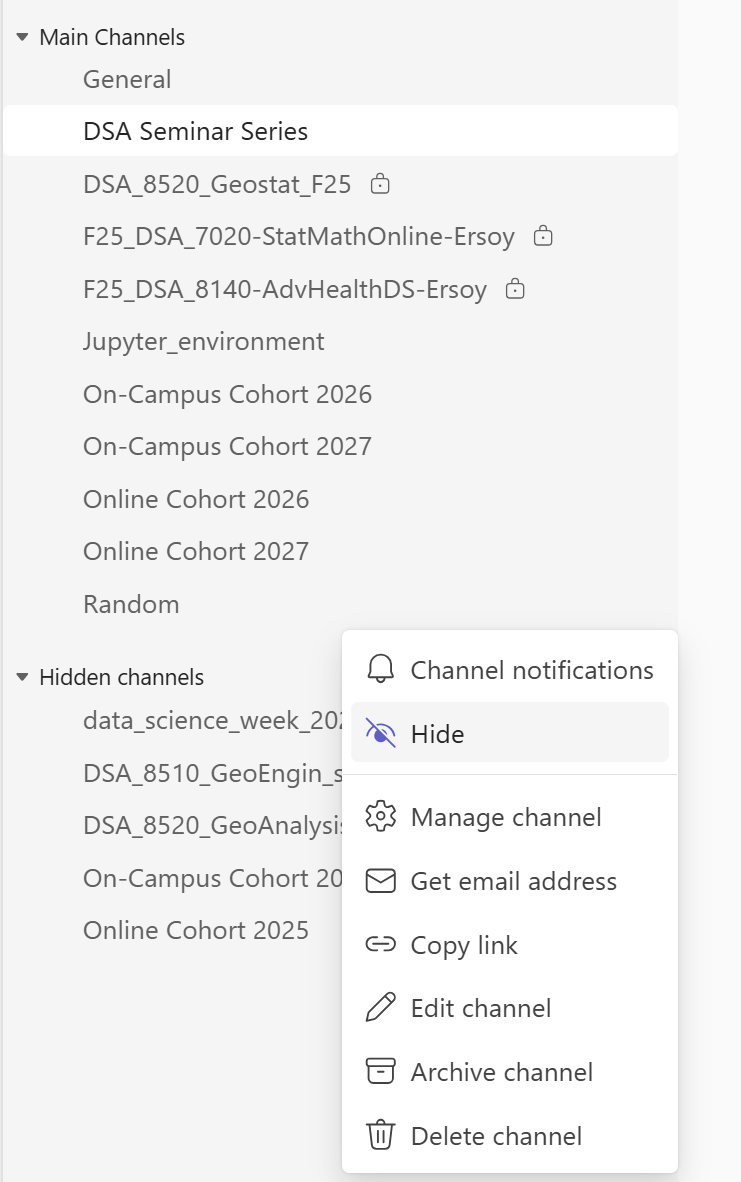Image resolution: width=741 pixels, height=1182 pixels.
Task: Open the General channel
Action: coord(127,79)
